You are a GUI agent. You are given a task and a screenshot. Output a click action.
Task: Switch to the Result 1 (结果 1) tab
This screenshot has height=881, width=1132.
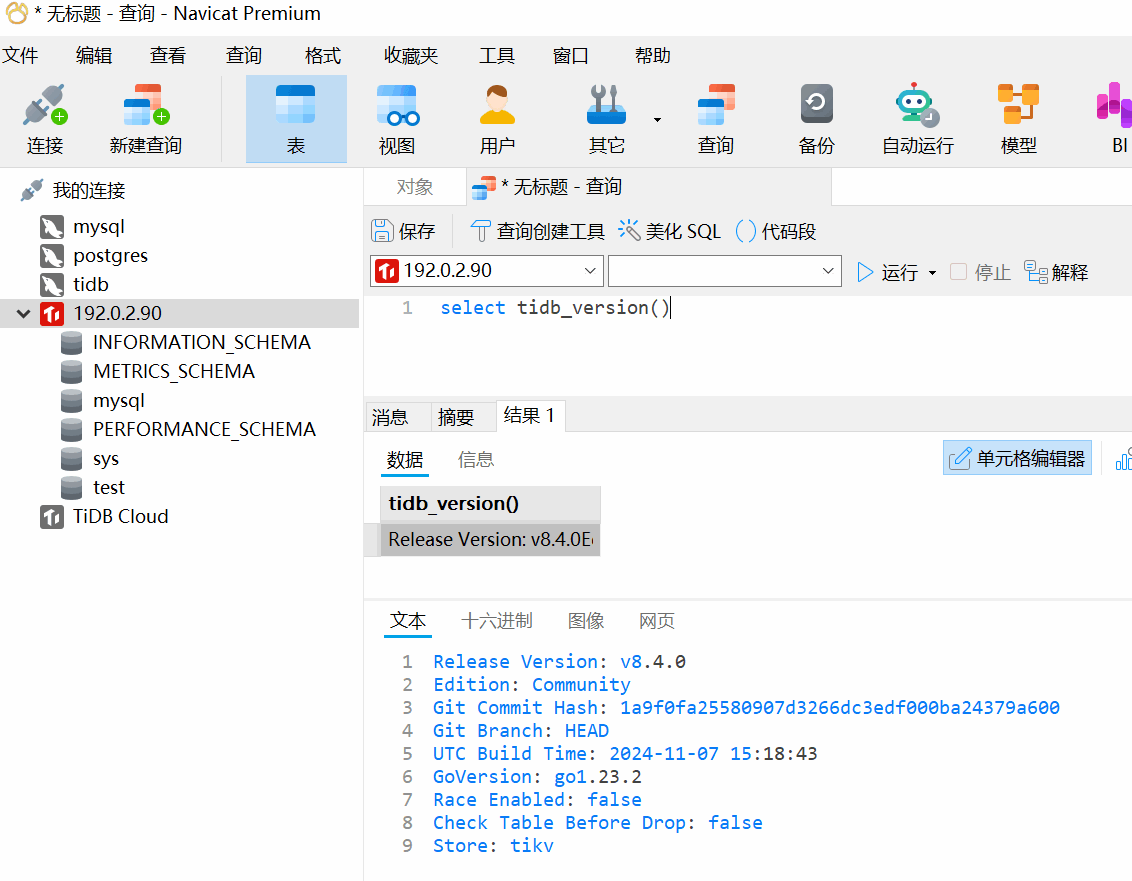coord(529,416)
